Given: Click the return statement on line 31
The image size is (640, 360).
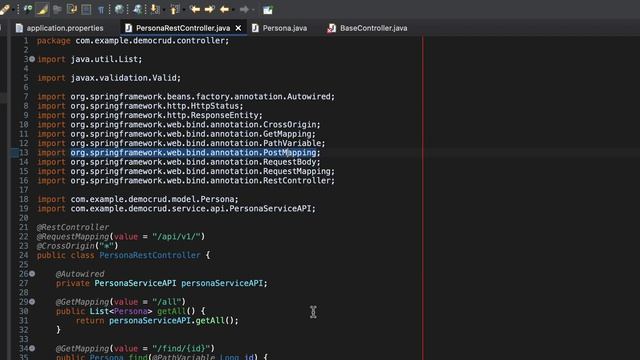Looking at the screenshot, I should pos(157,321).
